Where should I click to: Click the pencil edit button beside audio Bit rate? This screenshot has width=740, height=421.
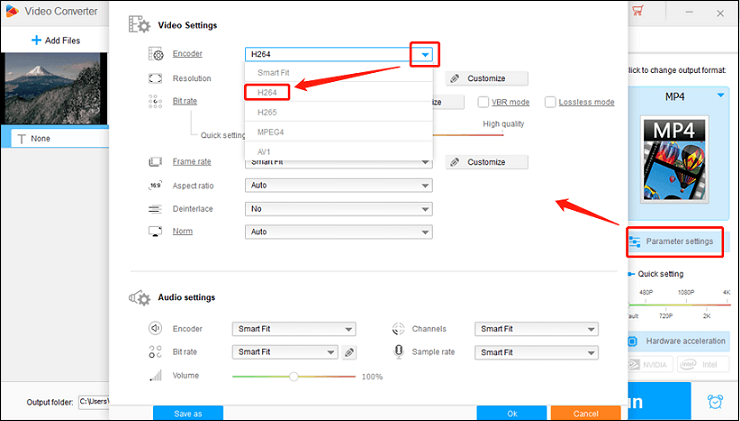349,352
